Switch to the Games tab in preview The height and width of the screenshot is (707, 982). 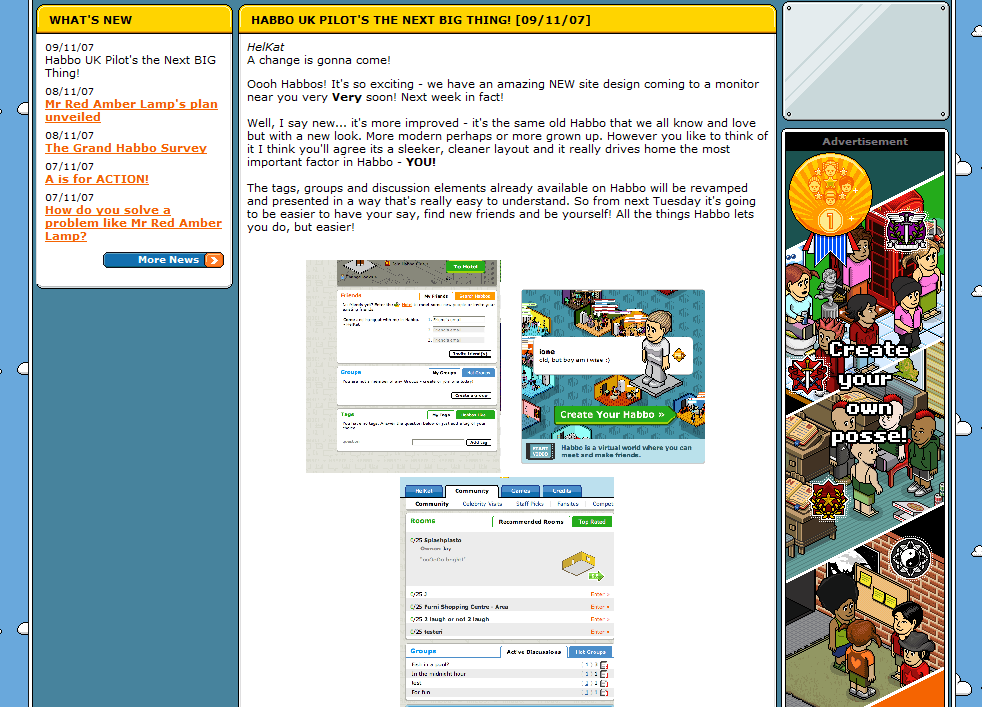tap(520, 491)
